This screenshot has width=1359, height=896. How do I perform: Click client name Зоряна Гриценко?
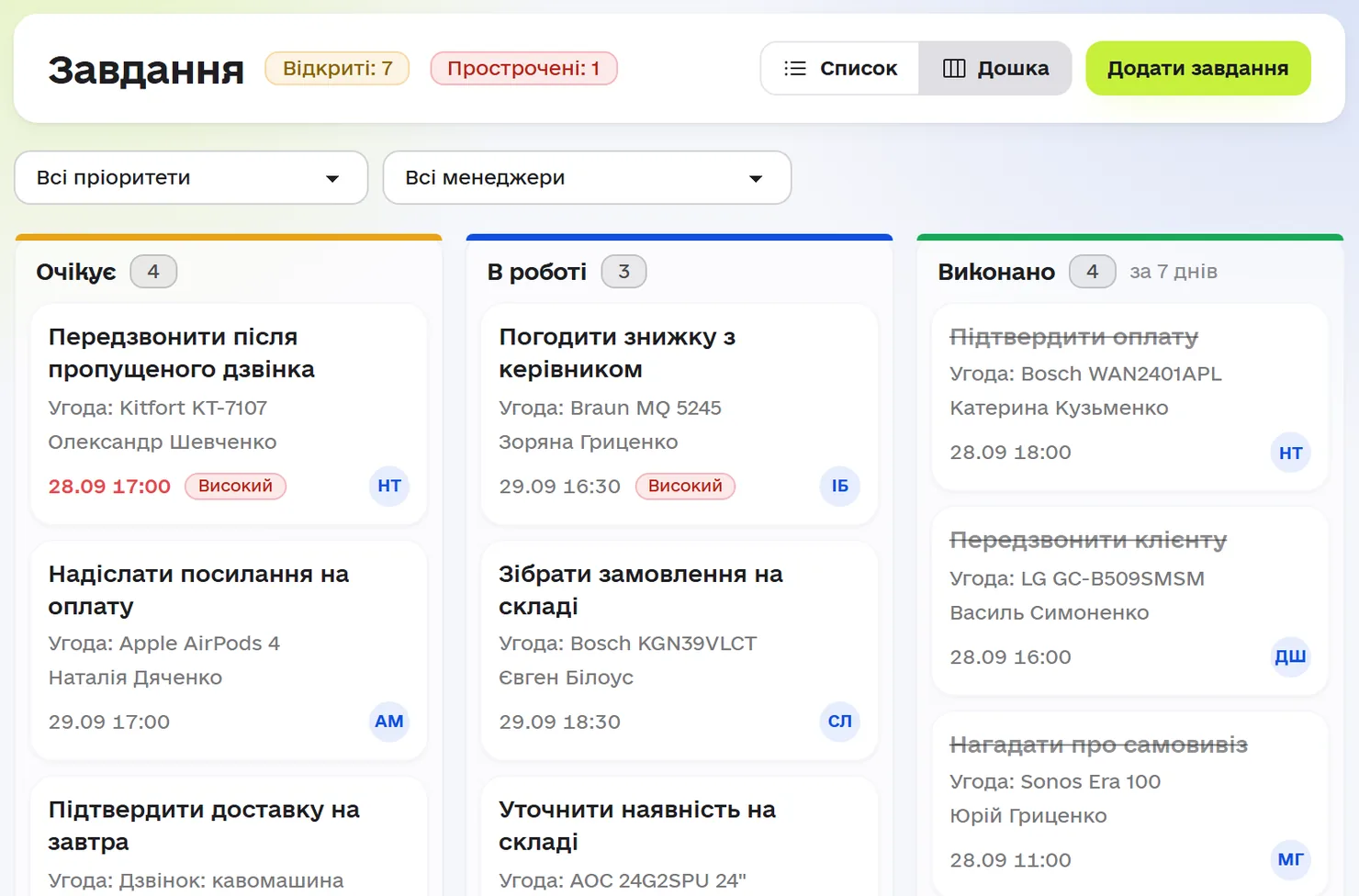(x=589, y=442)
